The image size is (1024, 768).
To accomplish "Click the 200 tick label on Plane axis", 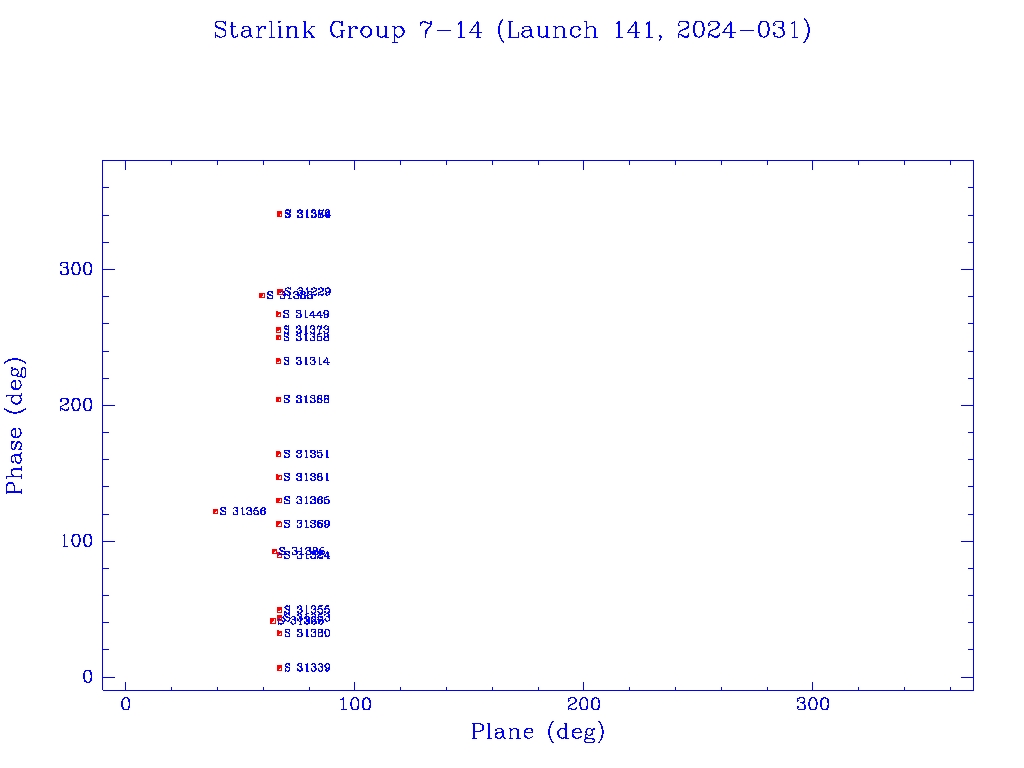I will (583, 704).
